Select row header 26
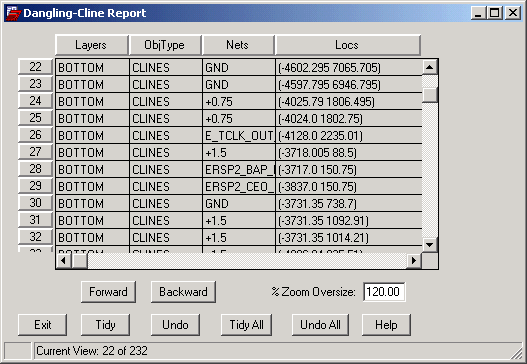 (35, 135)
